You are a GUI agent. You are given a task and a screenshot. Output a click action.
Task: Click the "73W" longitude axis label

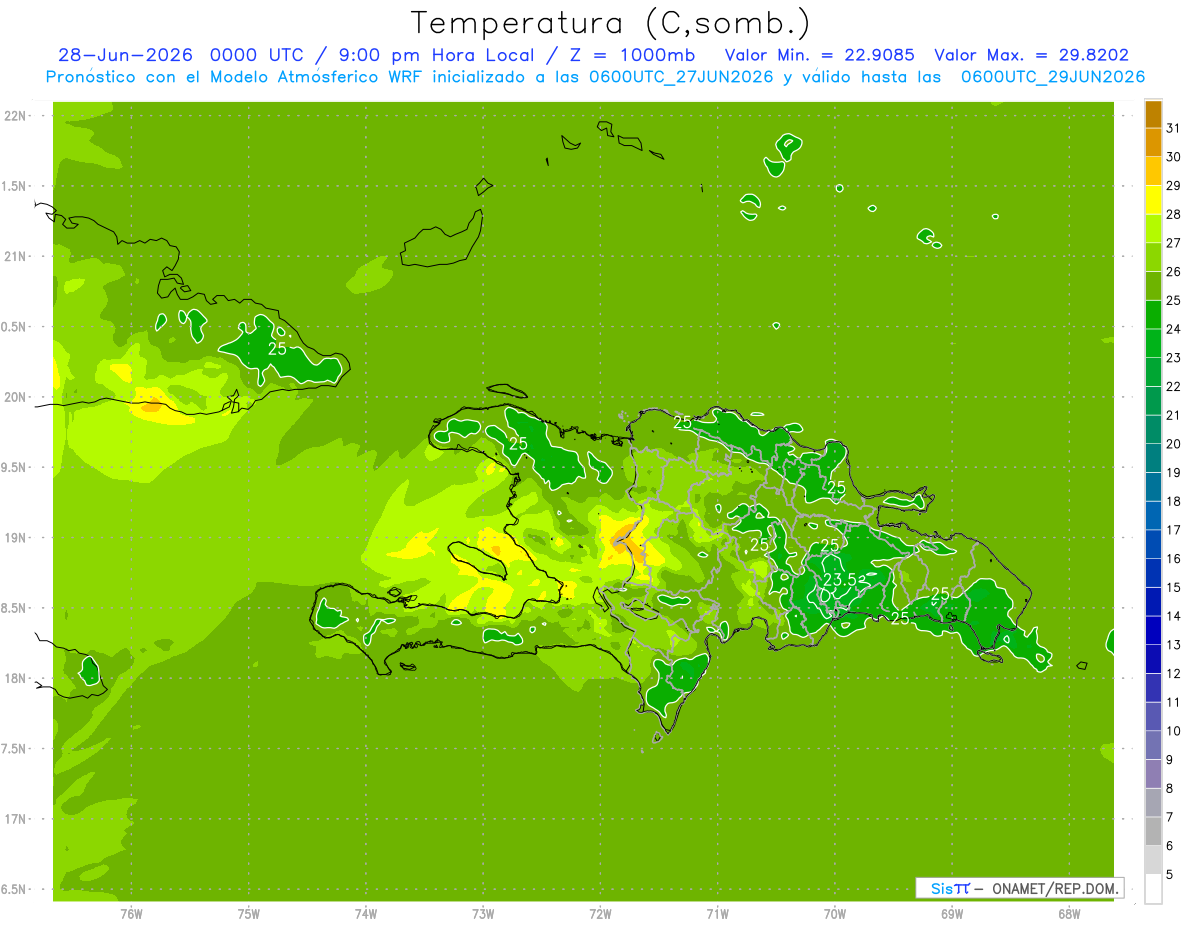coord(483,914)
